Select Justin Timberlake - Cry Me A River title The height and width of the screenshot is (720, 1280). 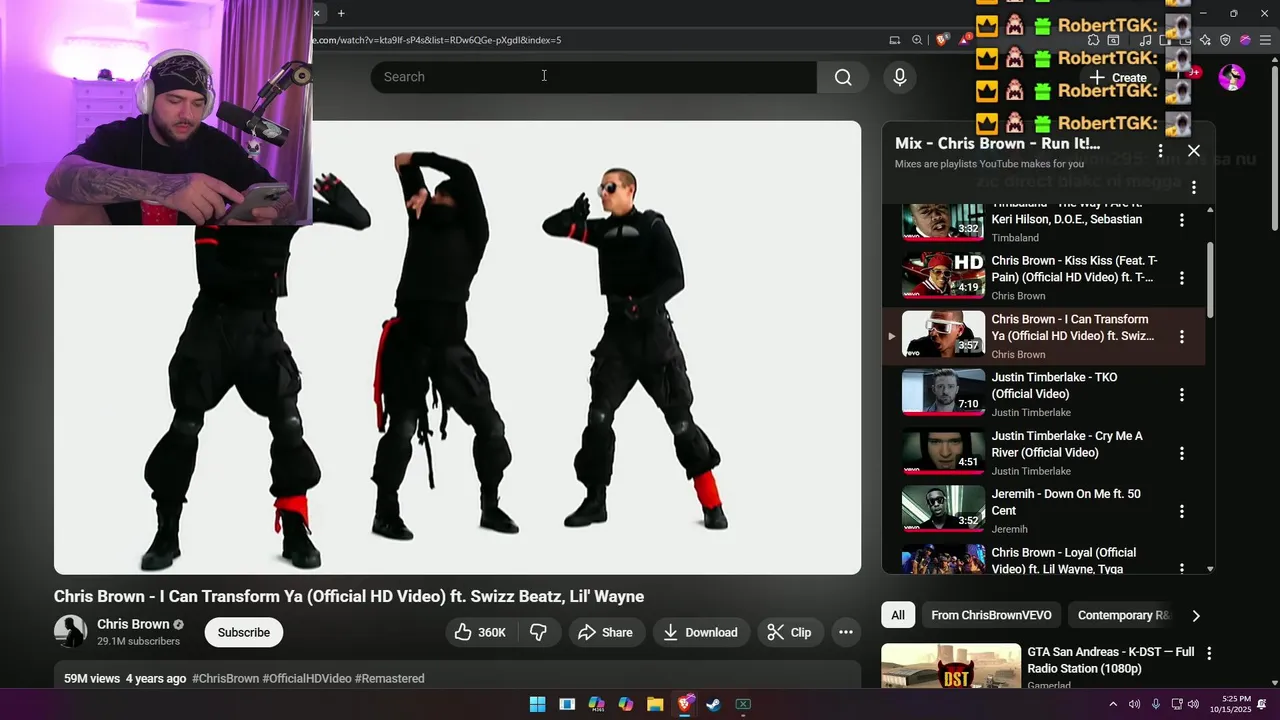tap(1067, 444)
